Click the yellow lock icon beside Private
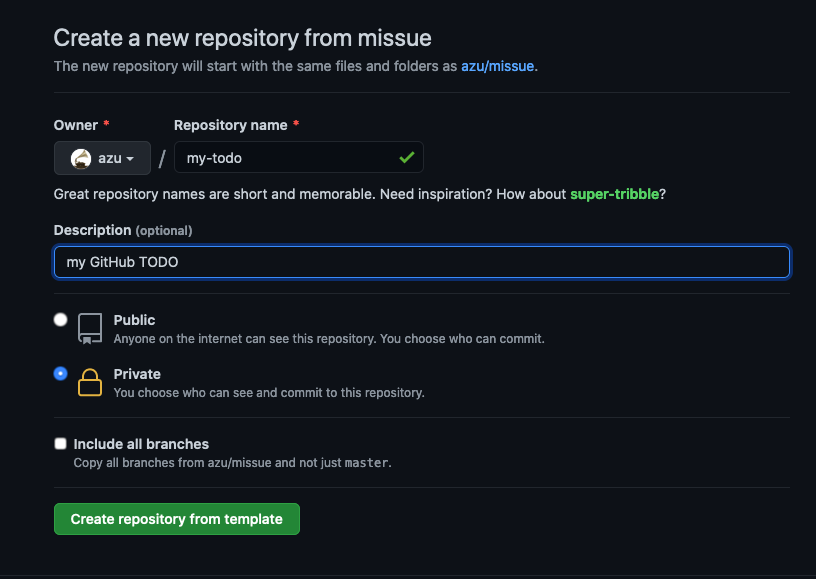This screenshot has height=579, width=816. pos(90,382)
